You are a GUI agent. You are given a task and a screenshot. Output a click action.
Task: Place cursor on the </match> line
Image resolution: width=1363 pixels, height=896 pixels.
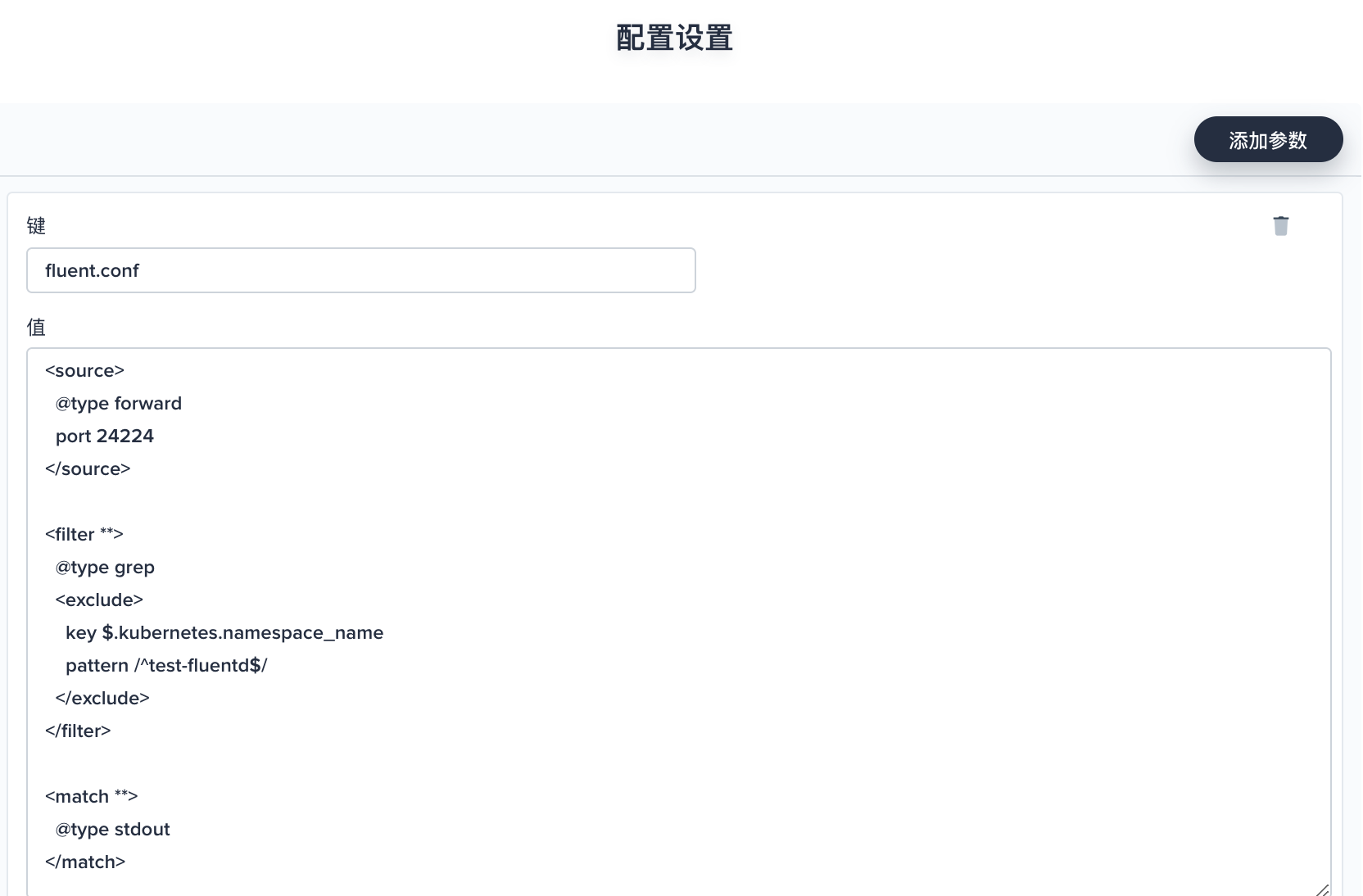[85, 862]
